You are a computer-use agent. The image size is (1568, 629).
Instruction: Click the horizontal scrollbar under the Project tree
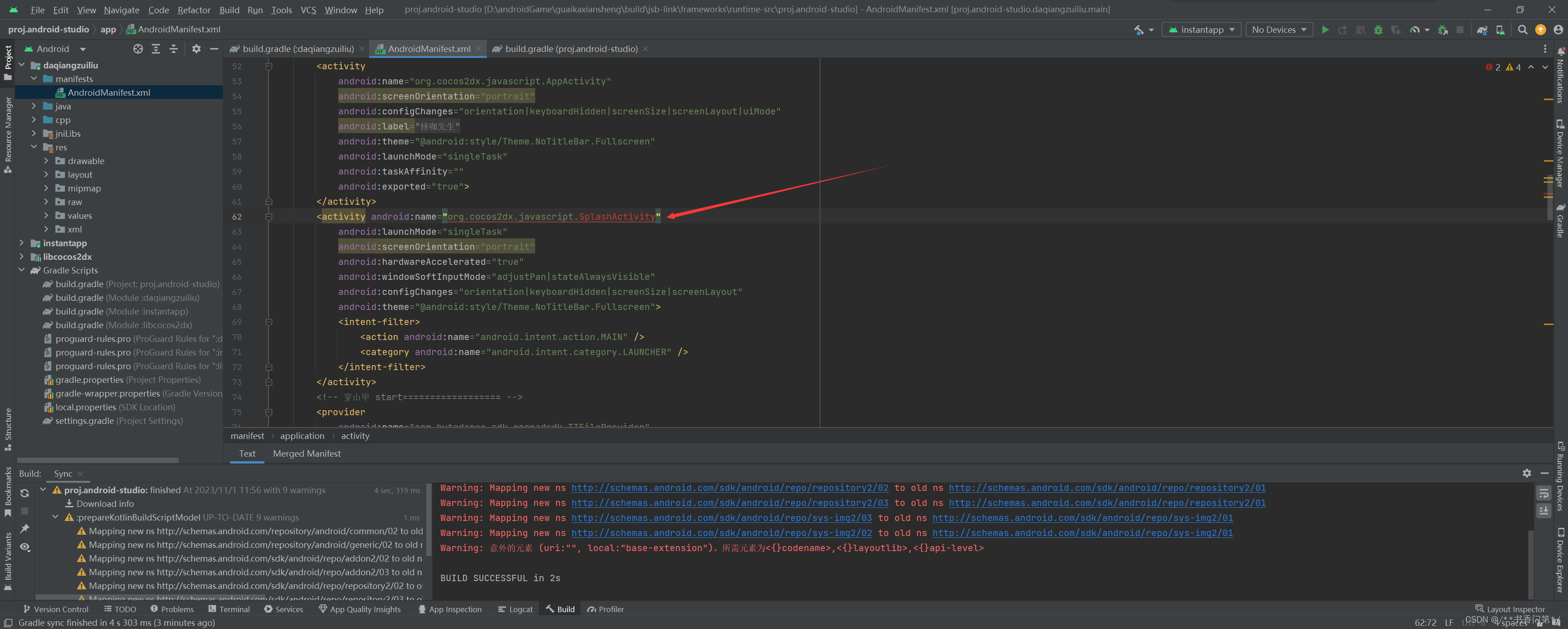click(98, 460)
